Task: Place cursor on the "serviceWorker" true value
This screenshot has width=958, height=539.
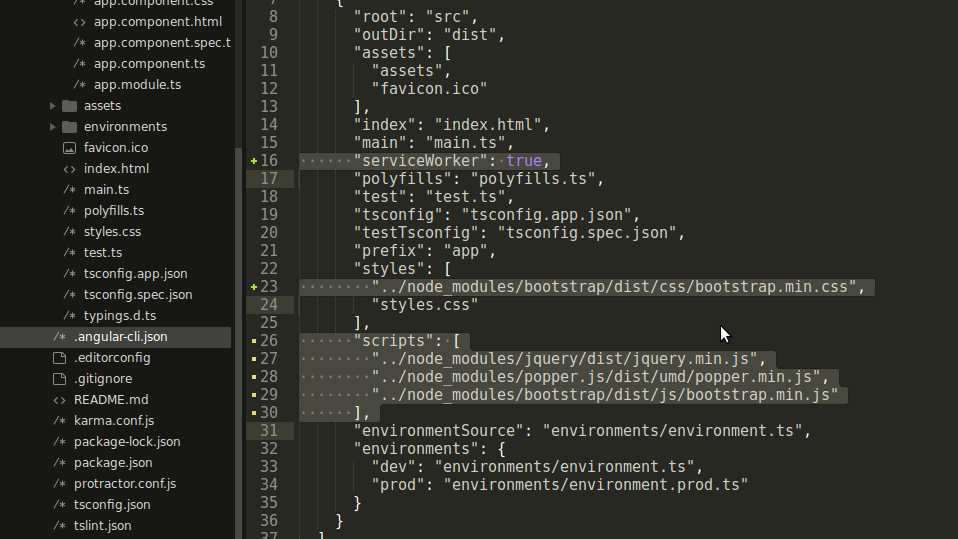Action: coord(523,161)
